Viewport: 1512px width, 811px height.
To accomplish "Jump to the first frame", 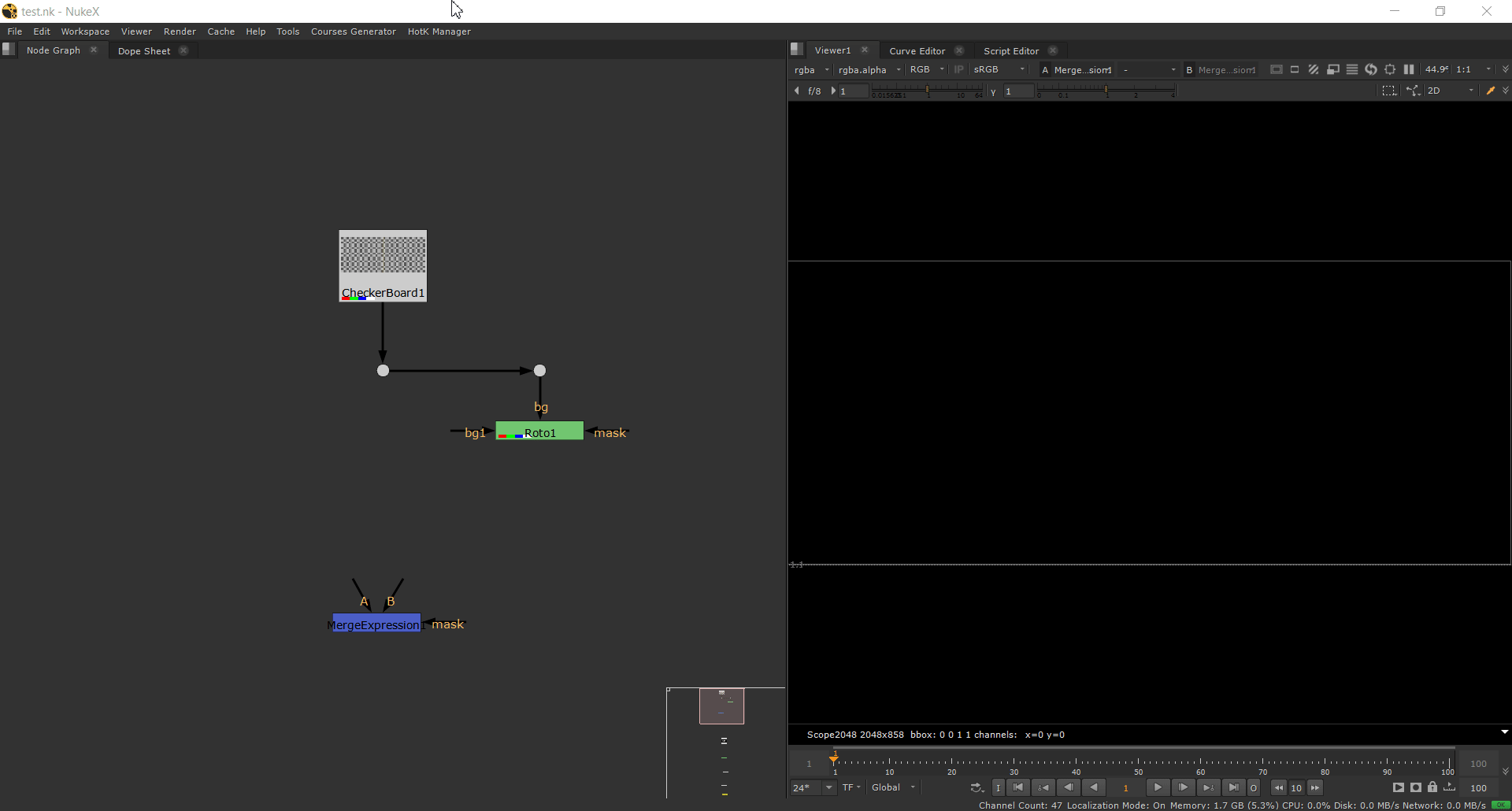I will pos(1018,787).
